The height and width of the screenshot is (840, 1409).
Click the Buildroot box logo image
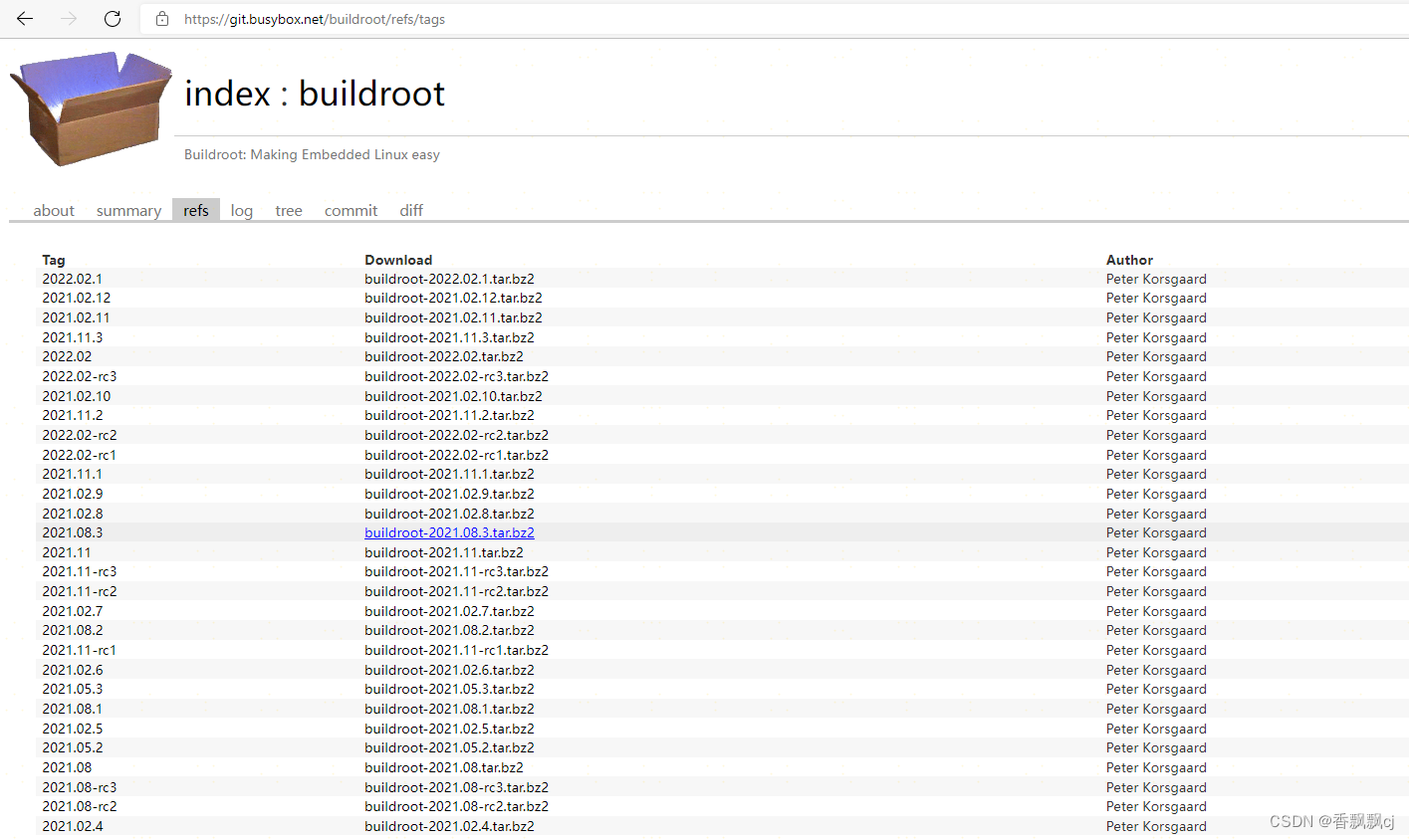tap(90, 107)
